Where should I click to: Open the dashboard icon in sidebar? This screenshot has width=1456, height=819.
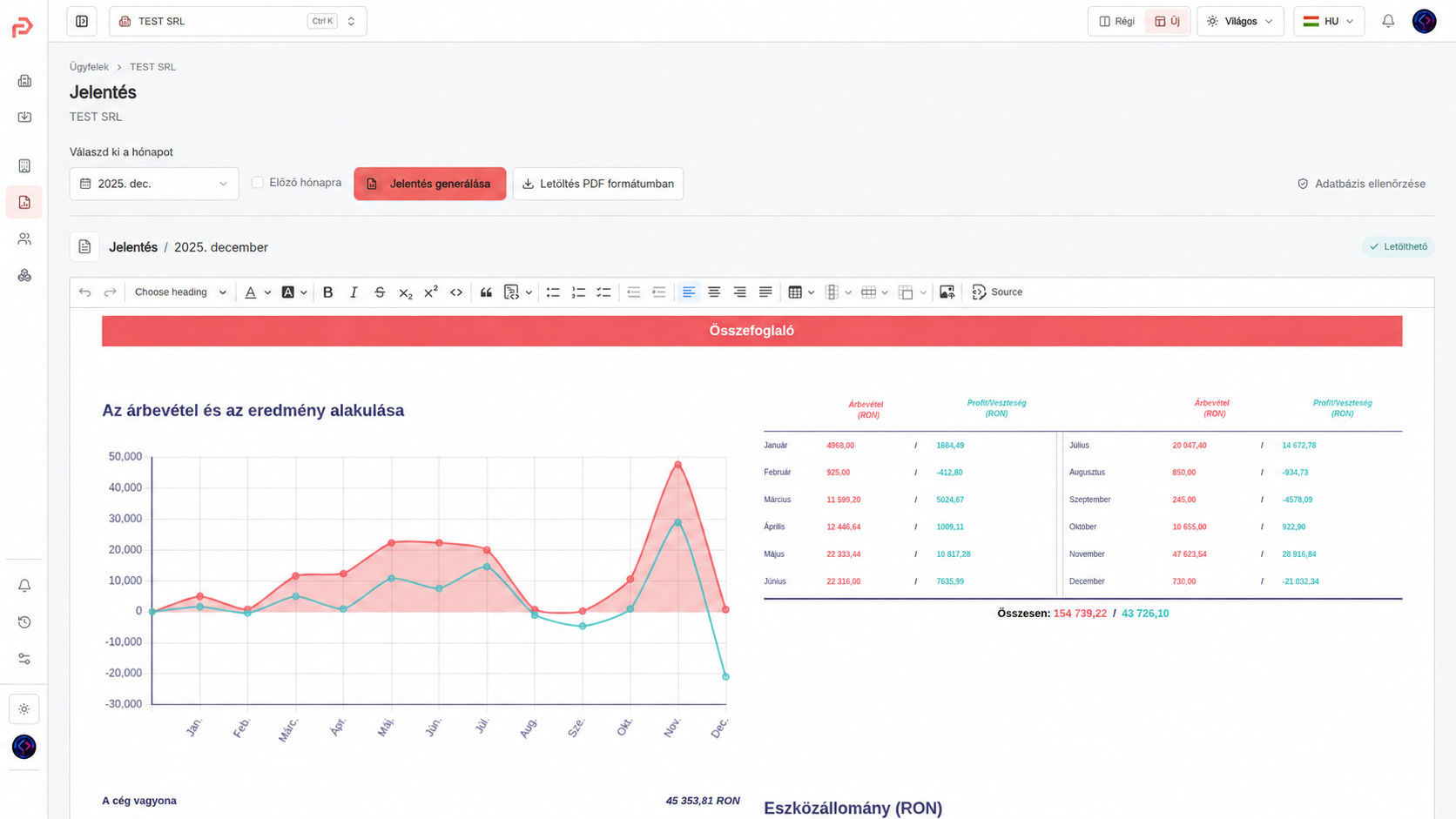coord(24,81)
